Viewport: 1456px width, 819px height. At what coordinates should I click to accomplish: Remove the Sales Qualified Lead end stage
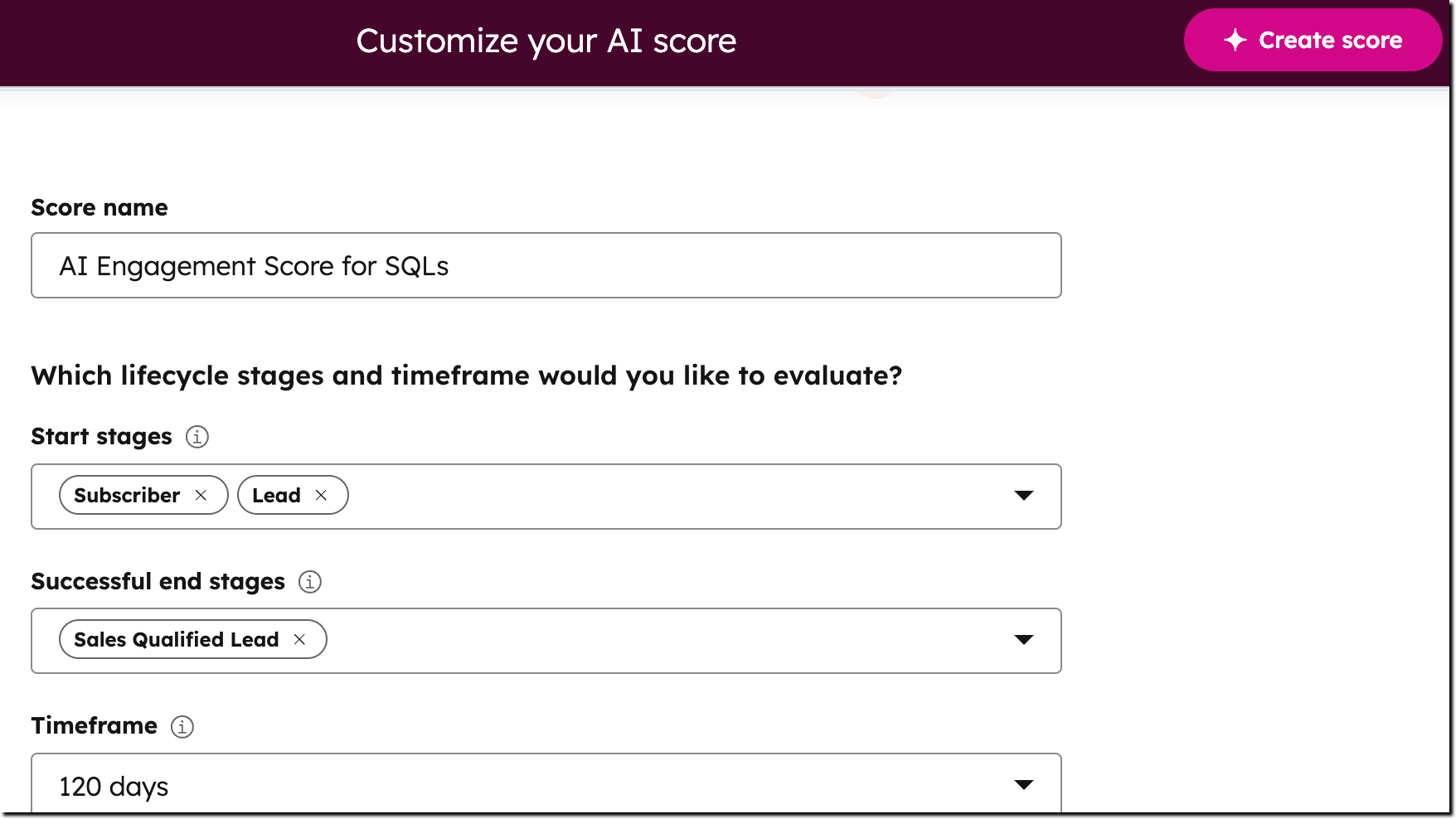pos(299,639)
